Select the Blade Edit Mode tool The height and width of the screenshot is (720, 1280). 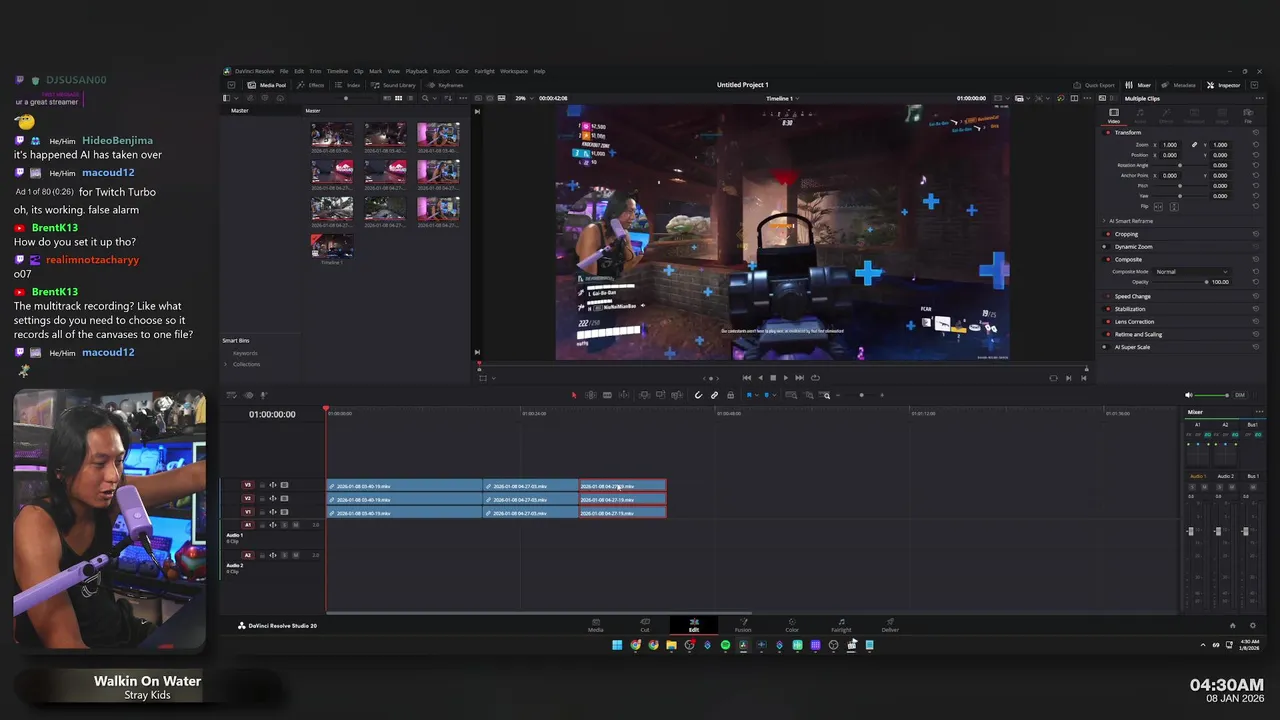tap(607, 395)
